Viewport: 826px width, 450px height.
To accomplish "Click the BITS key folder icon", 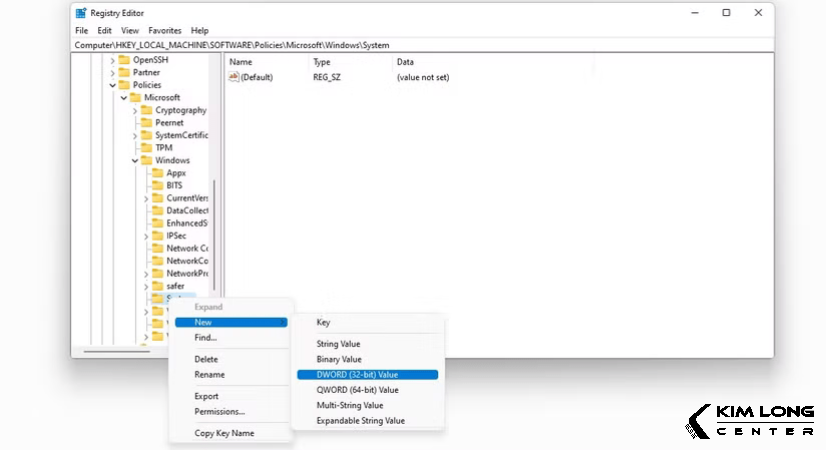I will click(x=157, y=185).
